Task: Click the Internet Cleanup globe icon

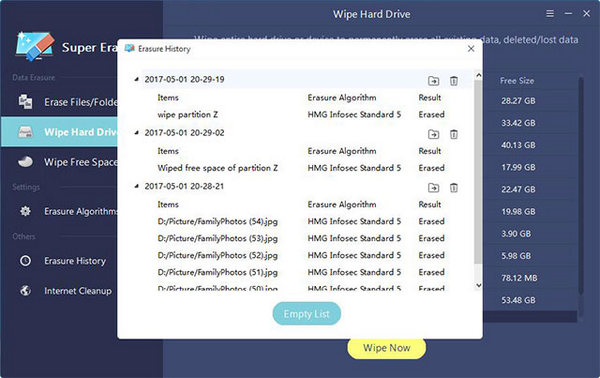Action: click(x=25, y=291)
